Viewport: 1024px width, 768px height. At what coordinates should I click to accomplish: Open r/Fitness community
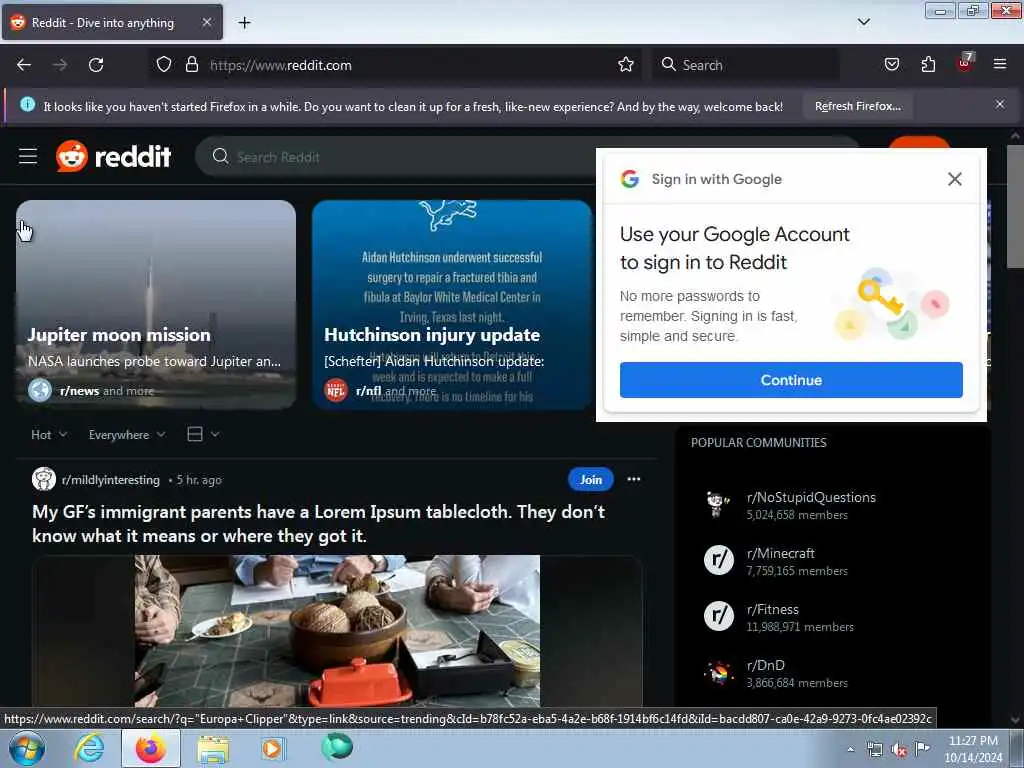(x=773, y=610)
